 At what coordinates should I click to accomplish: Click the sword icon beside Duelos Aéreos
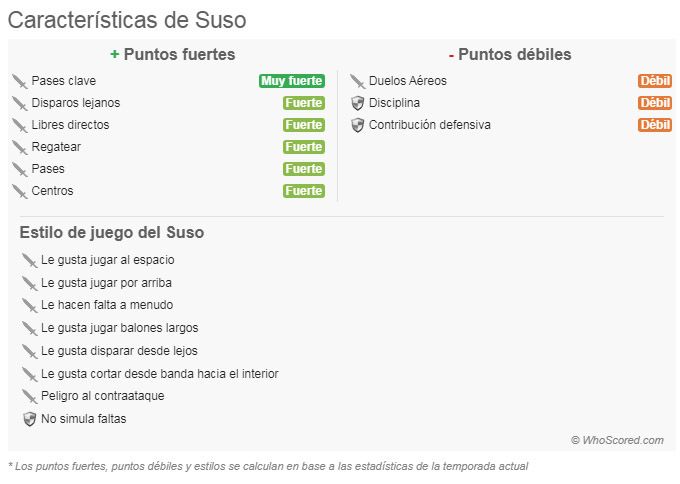coord(357,81)
